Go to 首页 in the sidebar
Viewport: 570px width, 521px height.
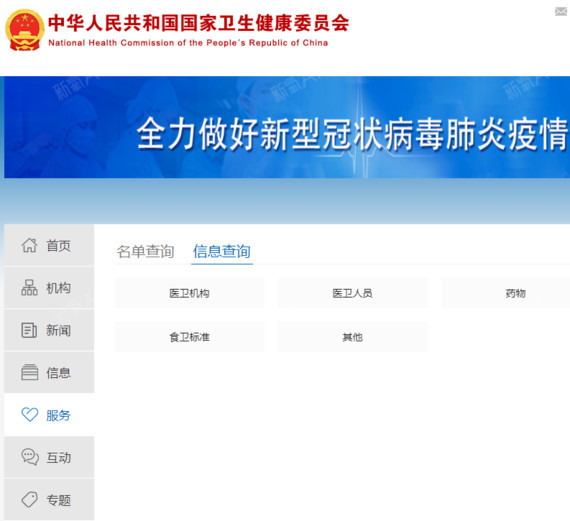pyautogui.click(x=58, y=246)
